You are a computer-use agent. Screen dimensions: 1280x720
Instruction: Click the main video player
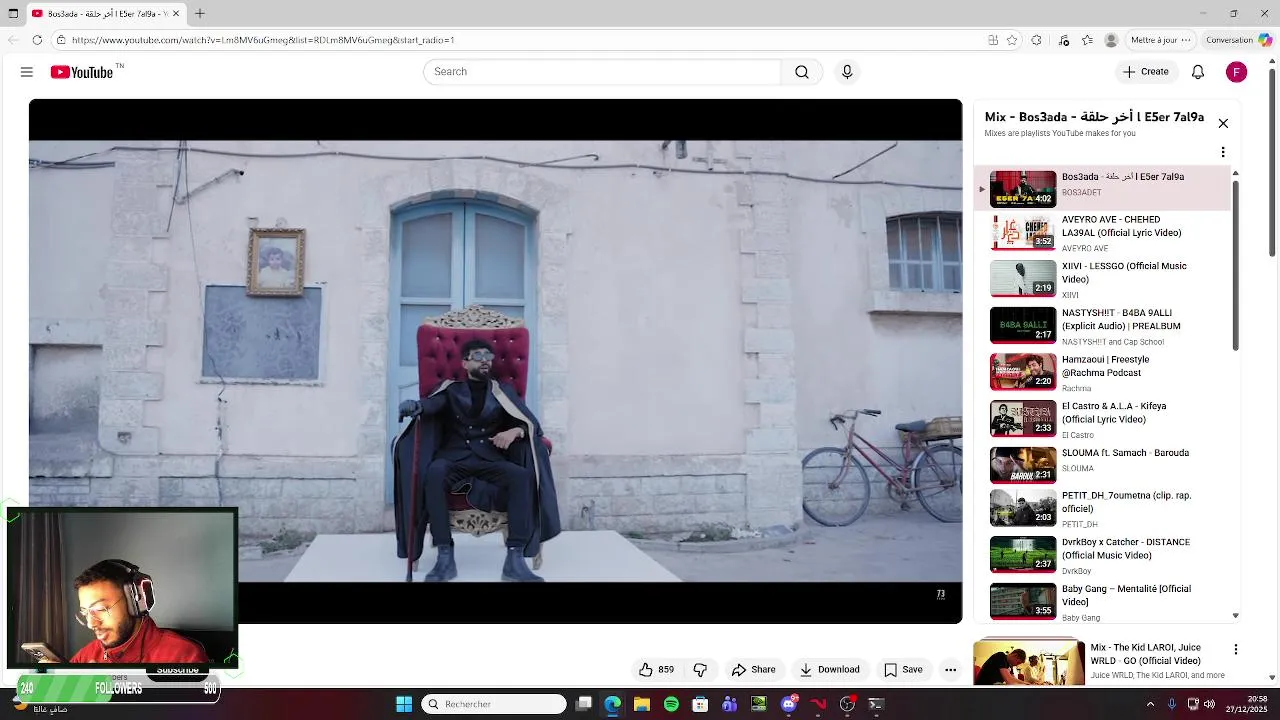click(x=495, y=361)
